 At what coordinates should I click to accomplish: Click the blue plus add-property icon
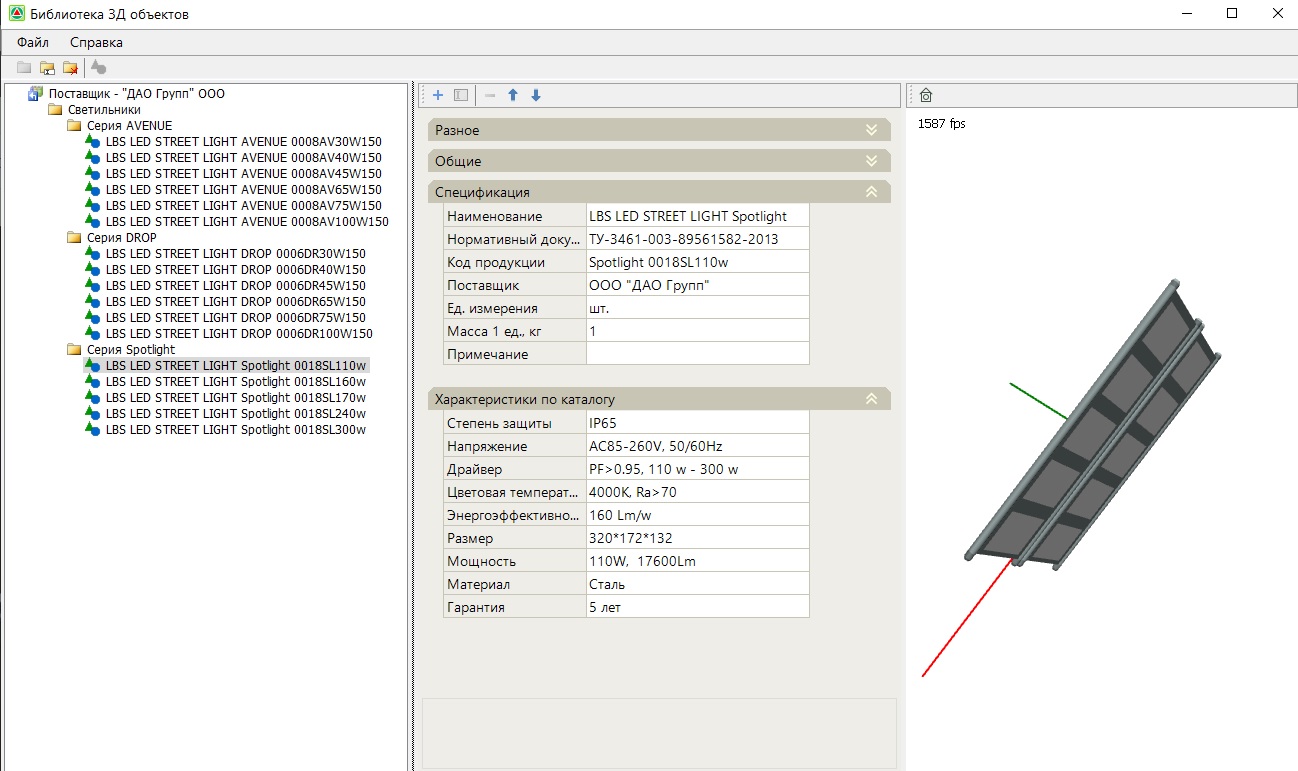(438, 95)
